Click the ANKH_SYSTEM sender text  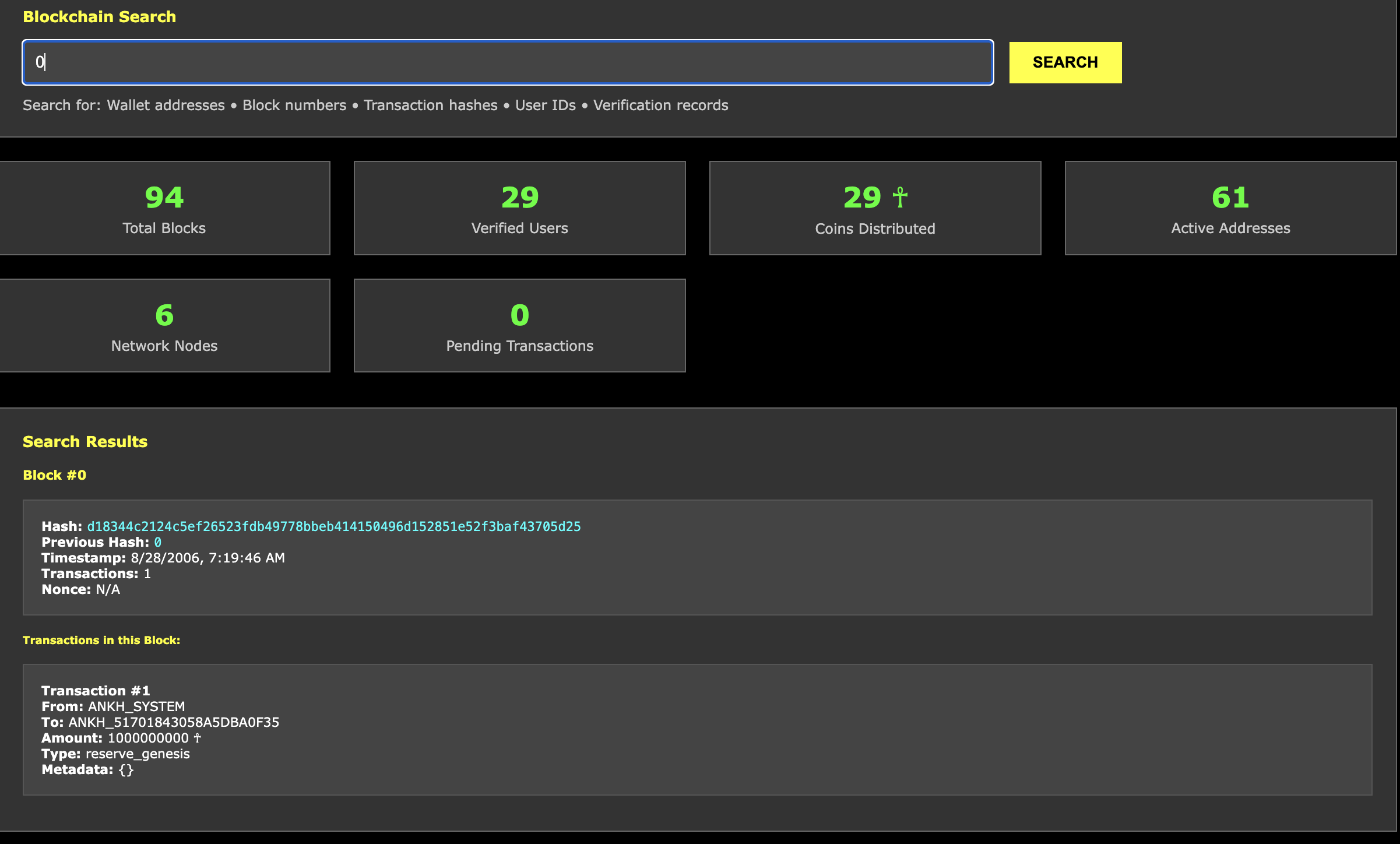[x=136, y=706]
